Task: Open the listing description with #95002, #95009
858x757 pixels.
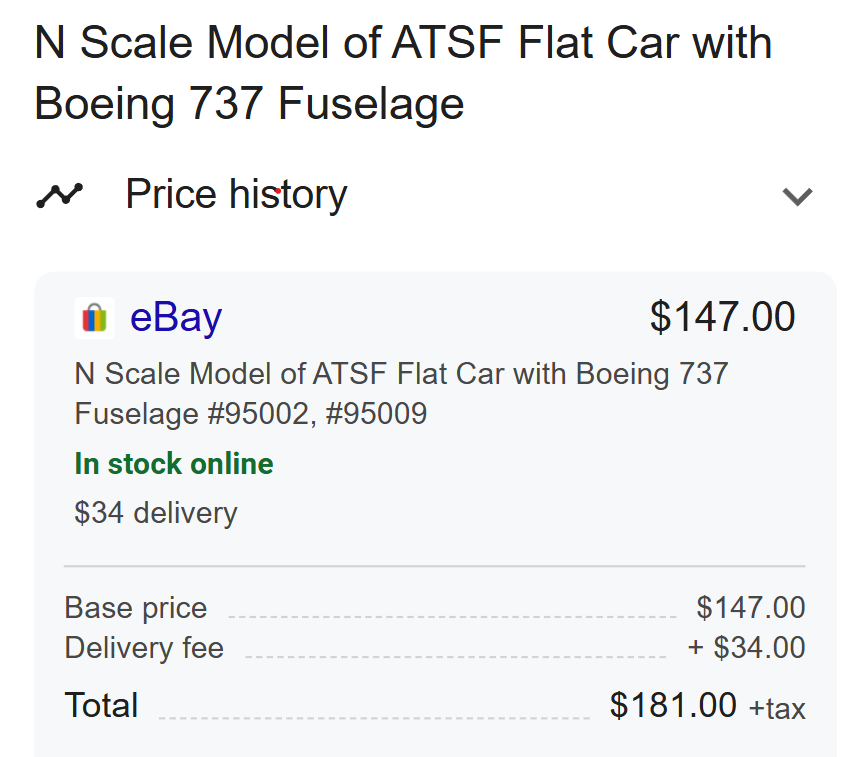Action: [401, 393]
